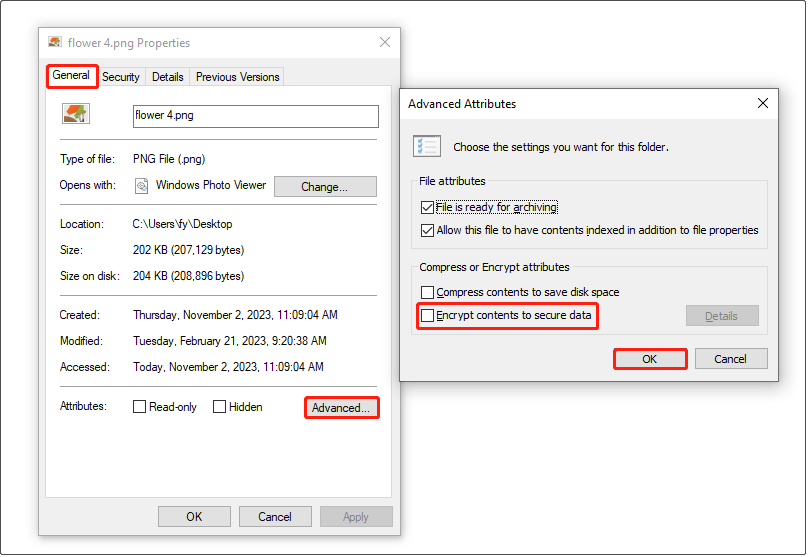
Task: Toggle the Read-only attribute checkbox
Action: click(139, 407)
